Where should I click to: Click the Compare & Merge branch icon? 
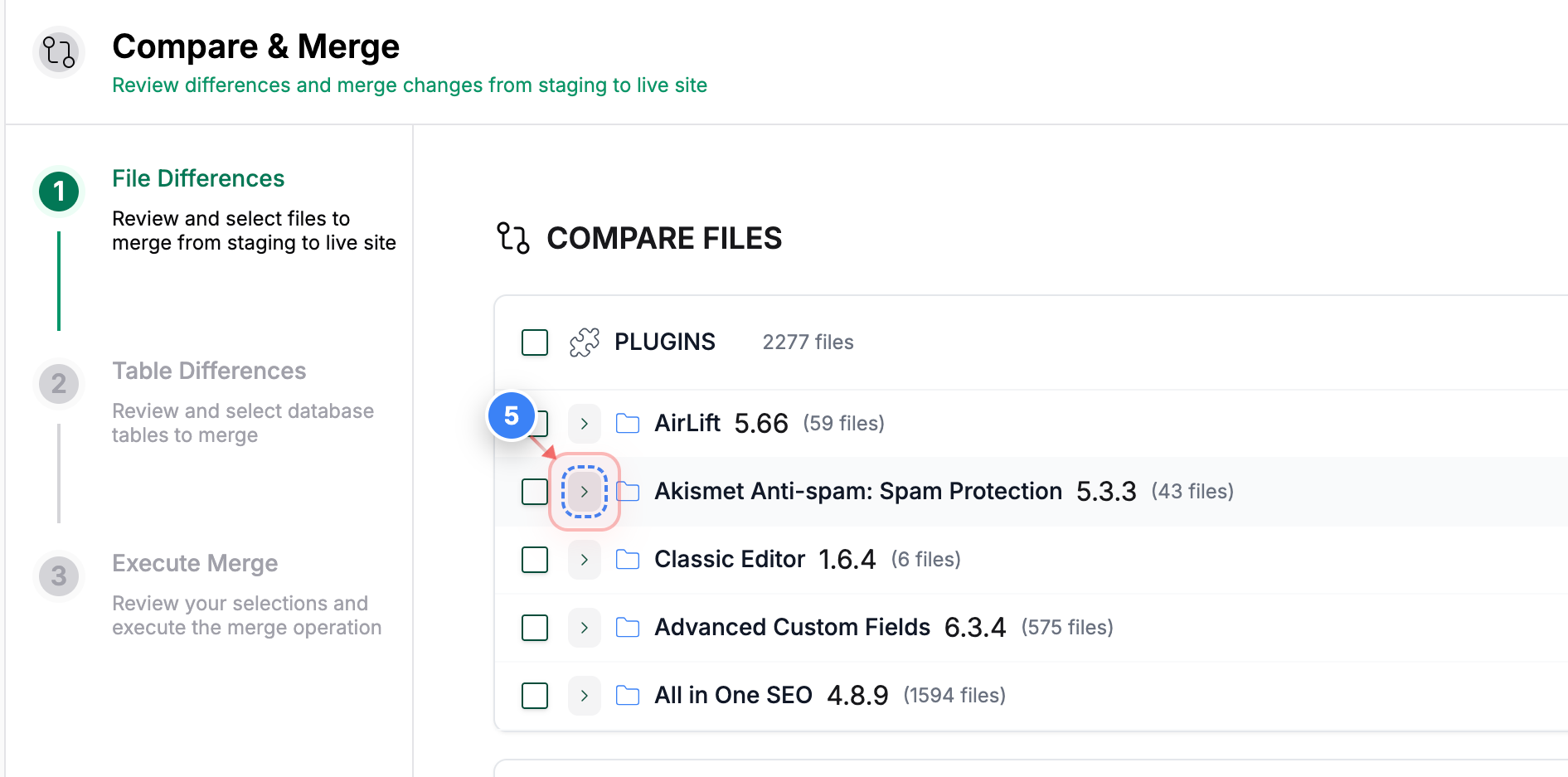pyautogui.click(x=58, y=51)
